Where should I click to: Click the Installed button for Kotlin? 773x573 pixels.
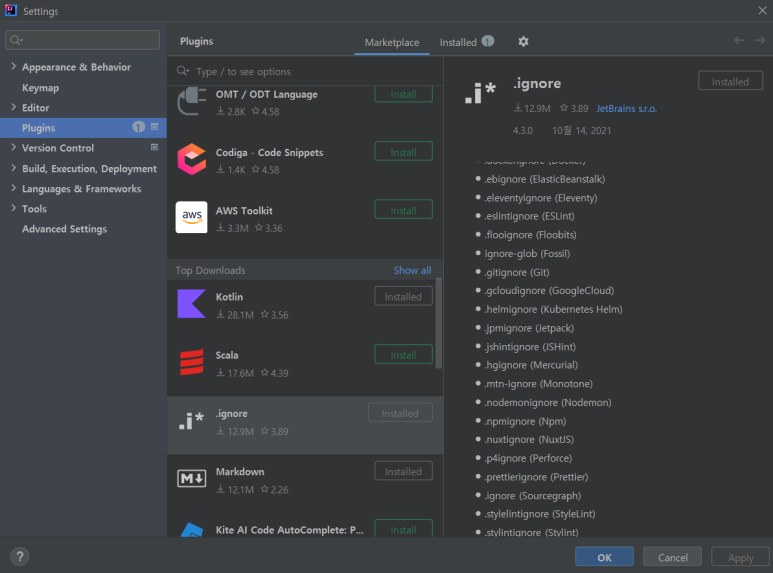click(403, 296)
